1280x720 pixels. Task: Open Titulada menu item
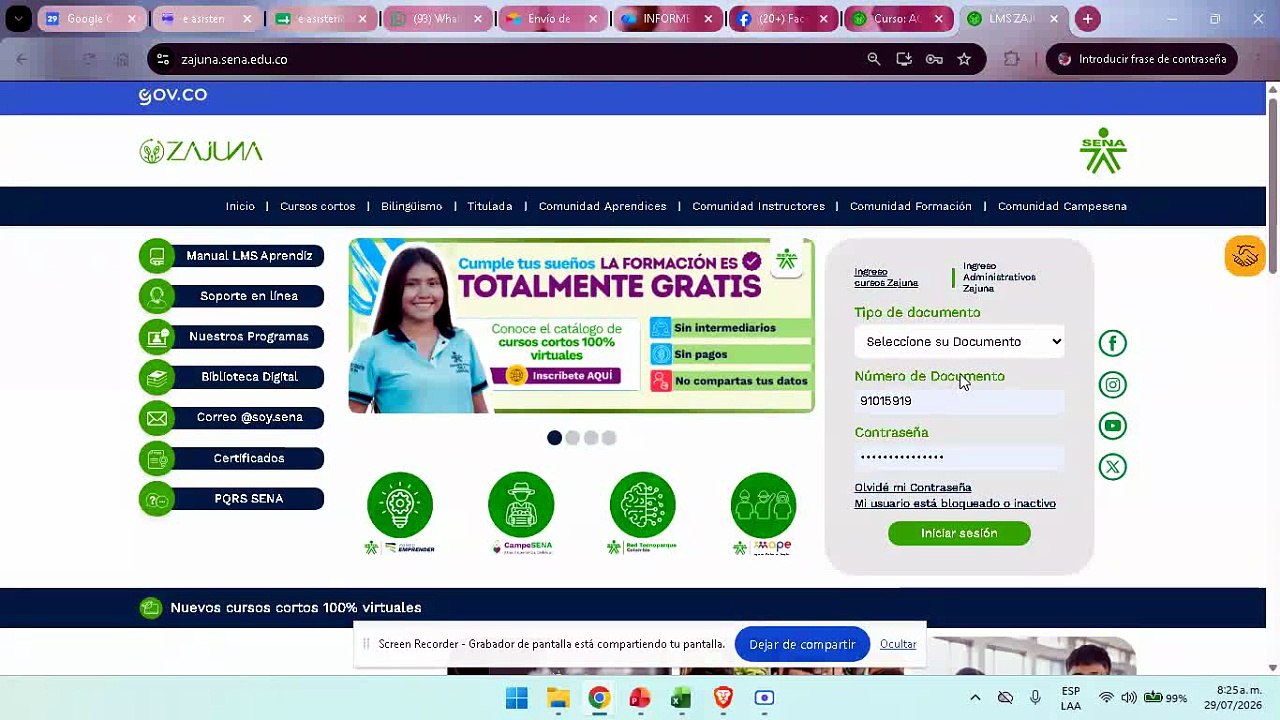point(490,206)
